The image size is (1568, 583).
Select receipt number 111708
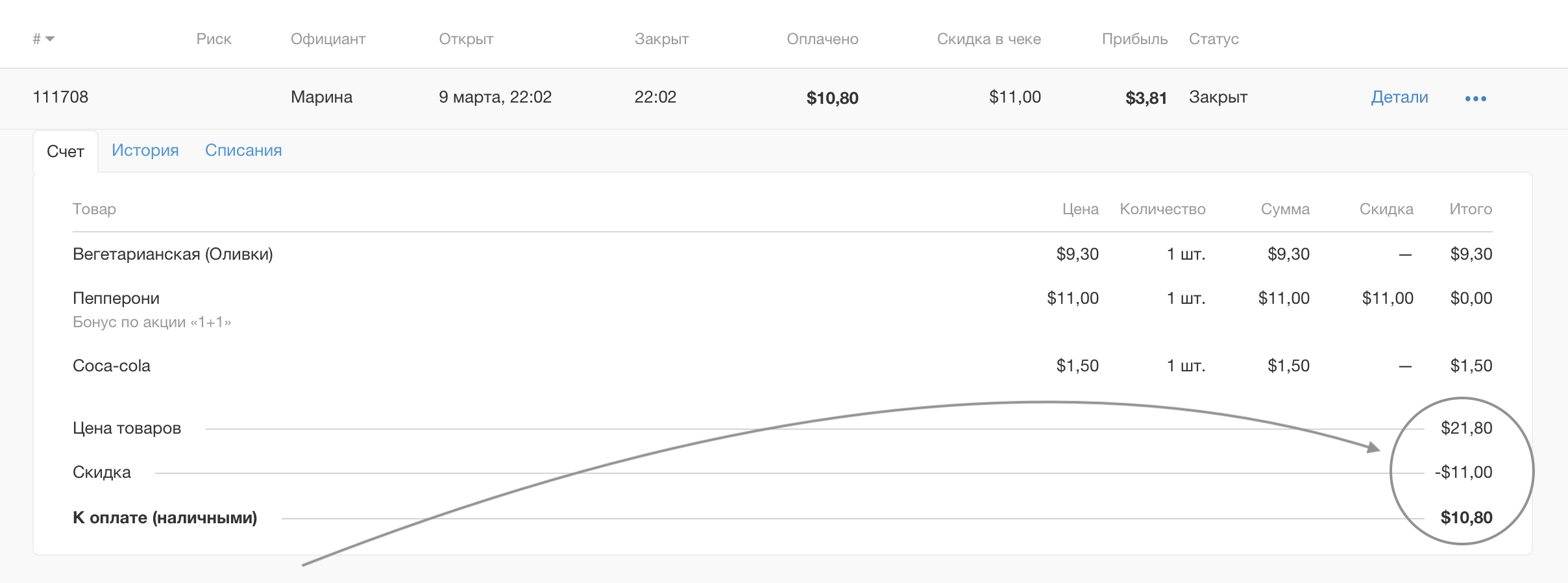(x=60, y=97)
